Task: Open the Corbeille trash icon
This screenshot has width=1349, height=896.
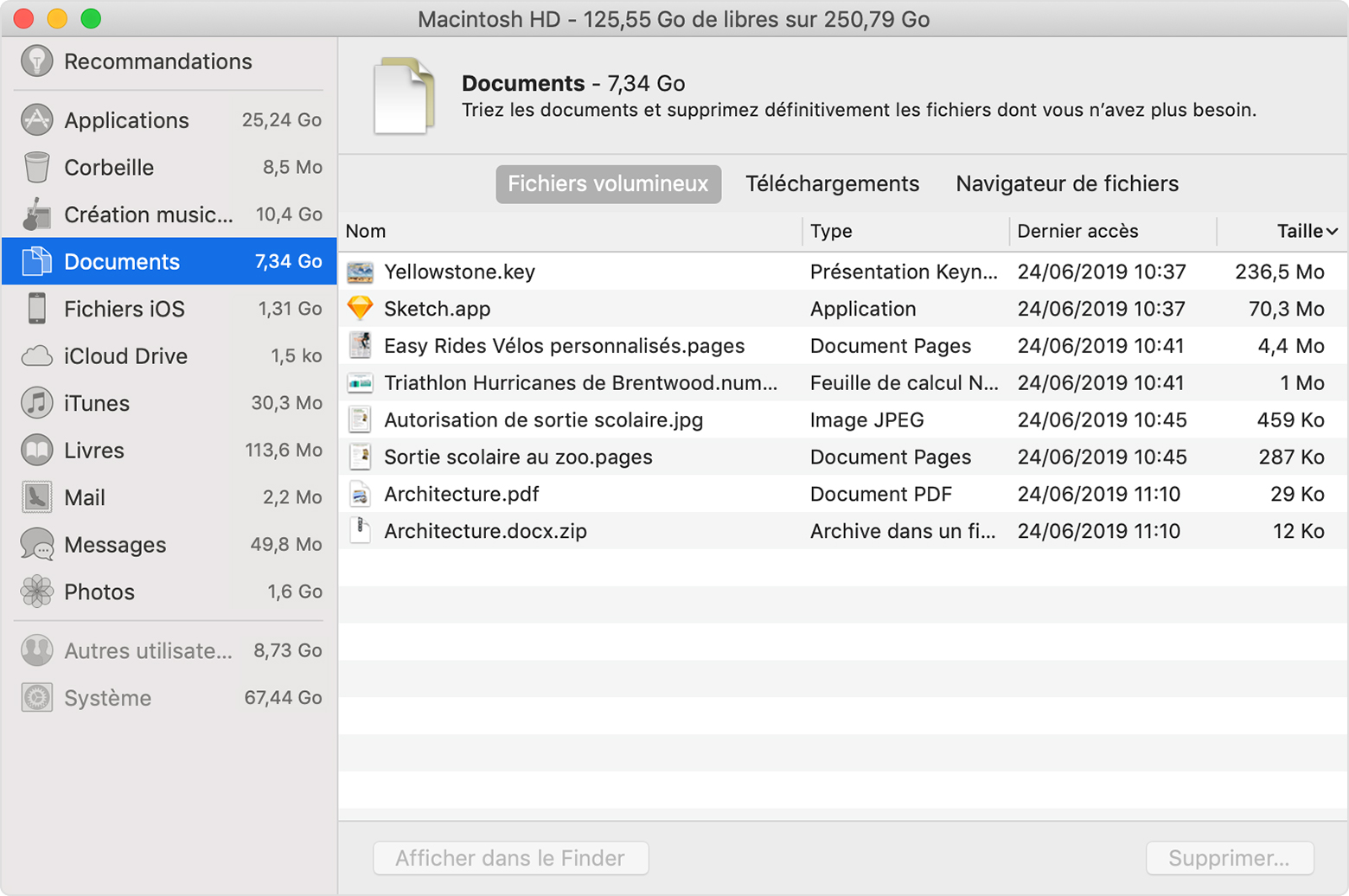Action: (x=36, y=167)
